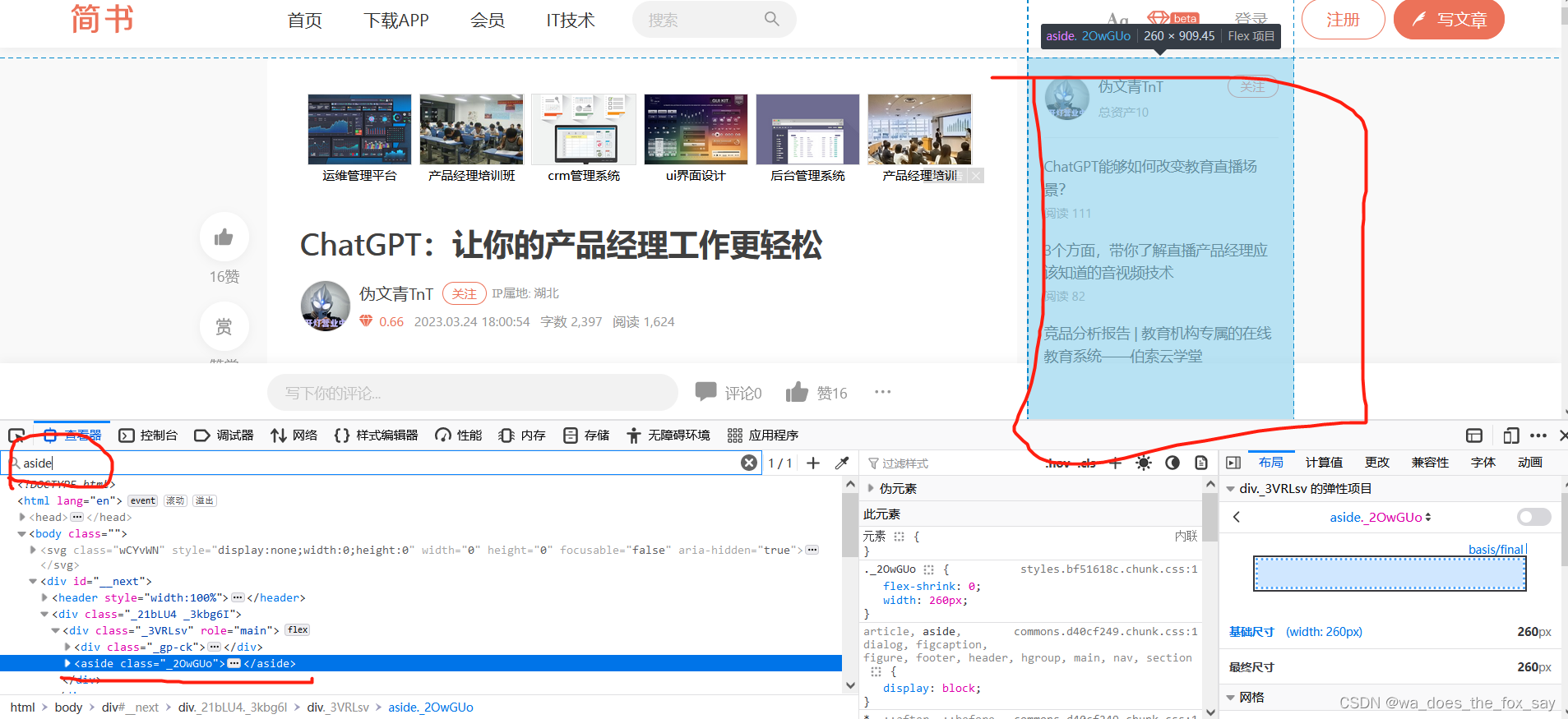The width and height of the screenshot is (1568, 719).
Task: Click the 评论0 comment bubble icon
Action: (705, 391)
